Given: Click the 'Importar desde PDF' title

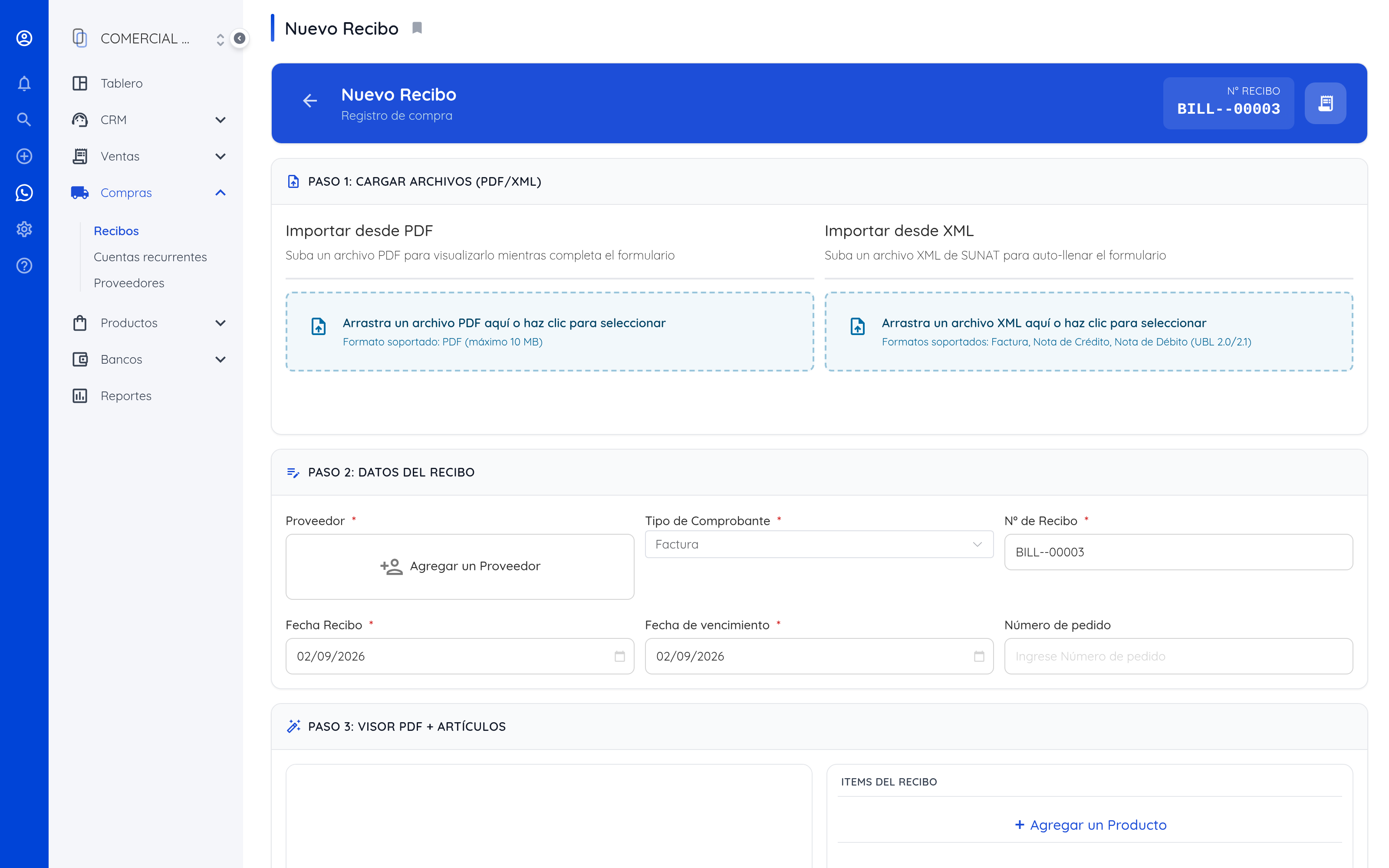Looking at the screenshot, I should coord(359,231).
